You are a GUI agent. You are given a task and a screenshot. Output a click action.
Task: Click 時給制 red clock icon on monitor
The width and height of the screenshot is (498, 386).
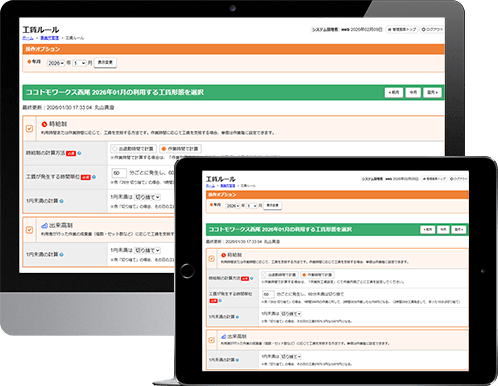(44, 124)
